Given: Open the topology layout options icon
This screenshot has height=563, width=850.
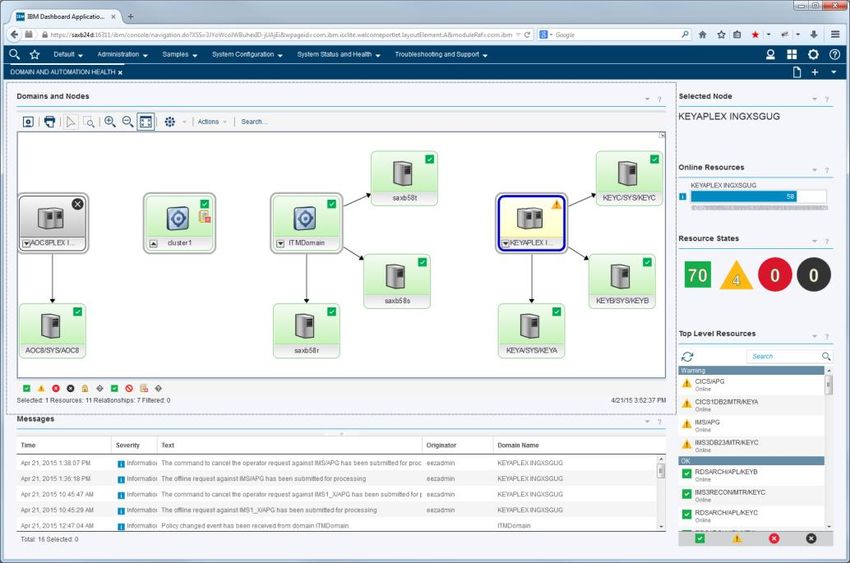Looking at the screenshot, I should pyautogui.click(x=170, y=122).
